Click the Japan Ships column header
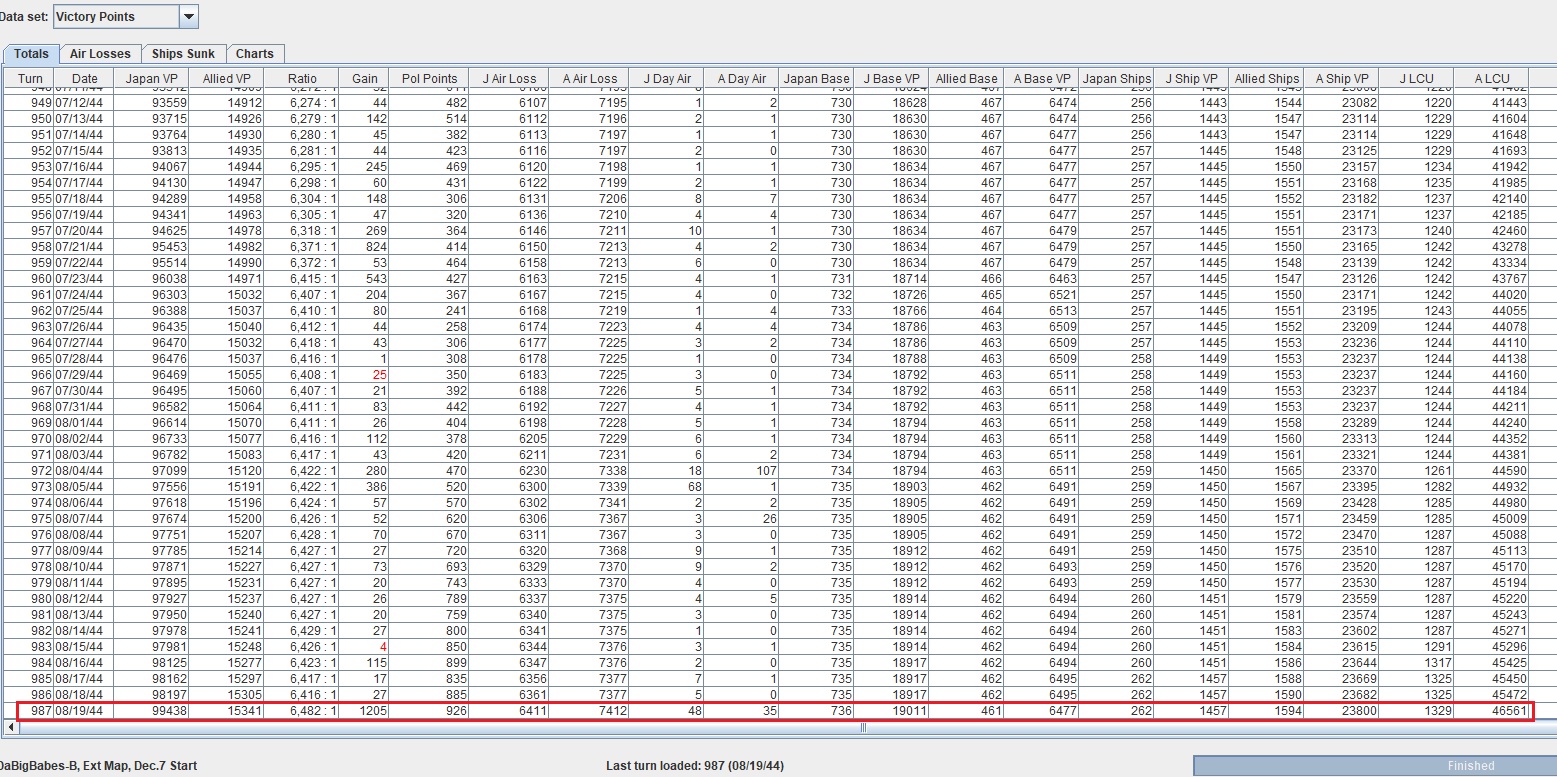Image resolution: width=1557 pixels, height=777 pixels. [x=1117, y=78]
